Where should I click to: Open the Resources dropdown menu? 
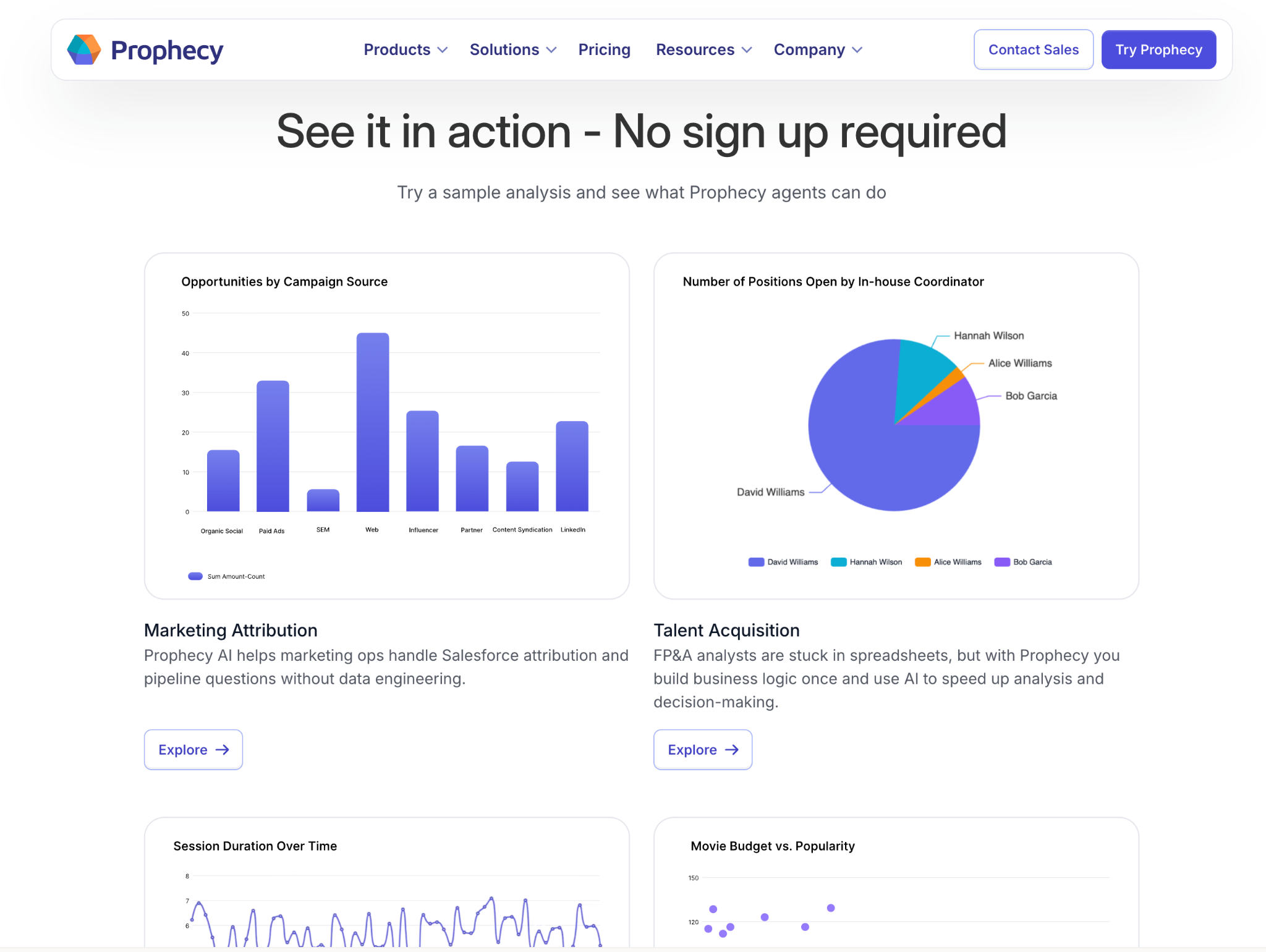click(x=703, y=49)
